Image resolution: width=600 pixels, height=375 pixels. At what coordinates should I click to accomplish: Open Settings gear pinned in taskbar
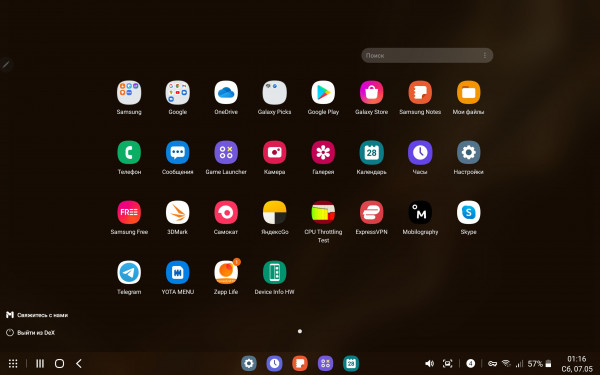[249, 364]
